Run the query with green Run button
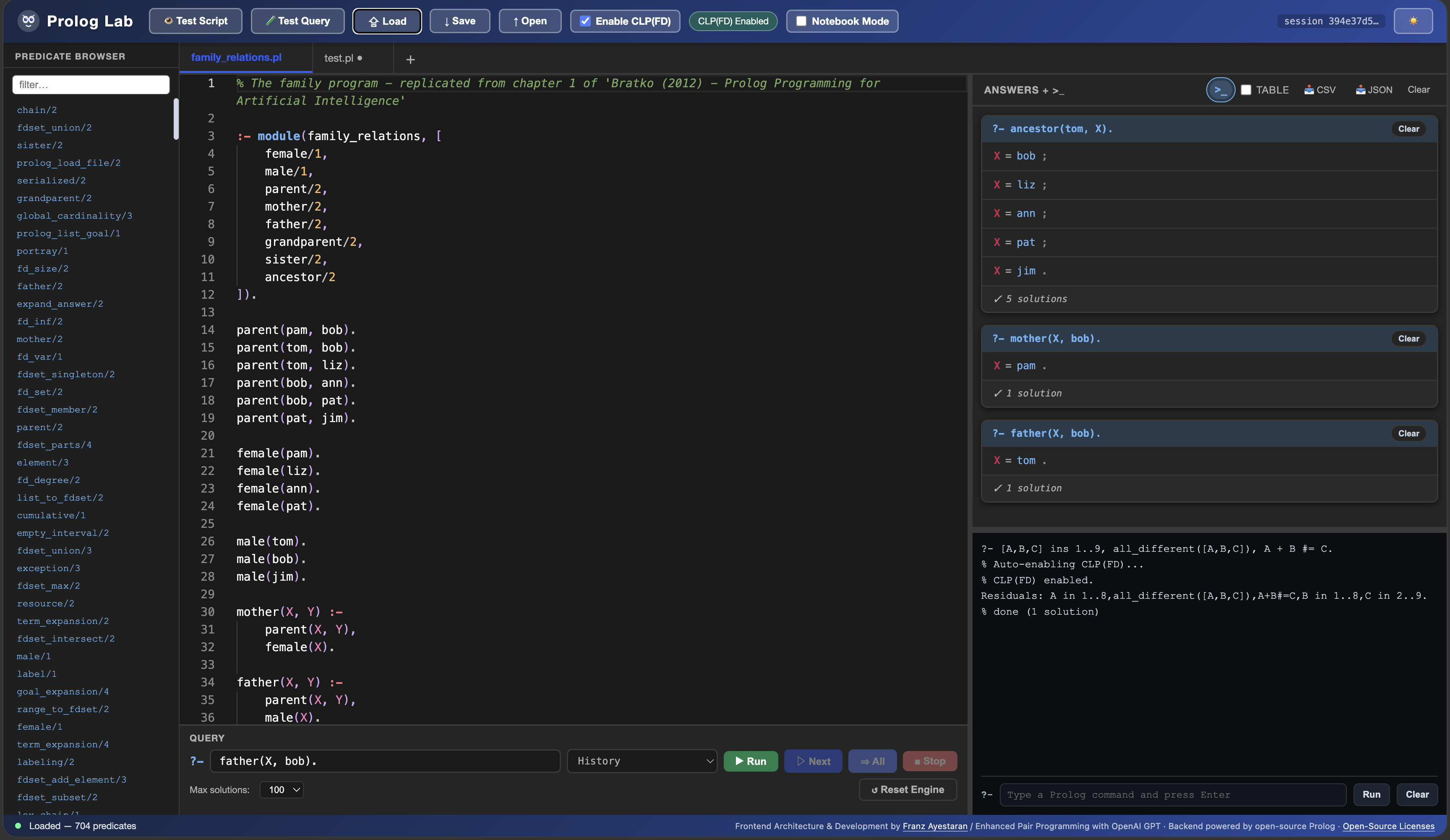The height and width of the screenshot is (840, 1450). [x=750, y=761]
